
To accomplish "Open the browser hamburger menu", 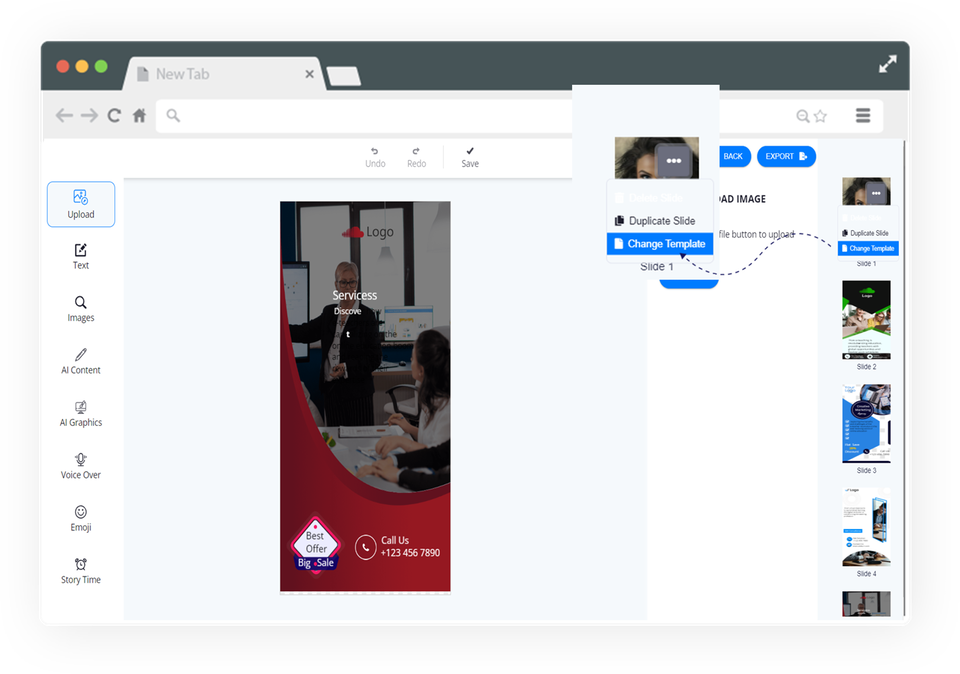I will [x=863, y=115].
